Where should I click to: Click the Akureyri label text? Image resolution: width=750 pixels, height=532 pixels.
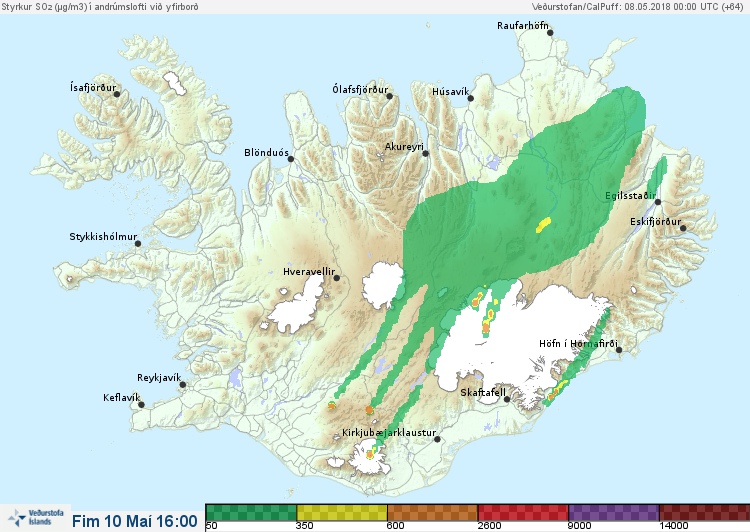coord(405,147)
